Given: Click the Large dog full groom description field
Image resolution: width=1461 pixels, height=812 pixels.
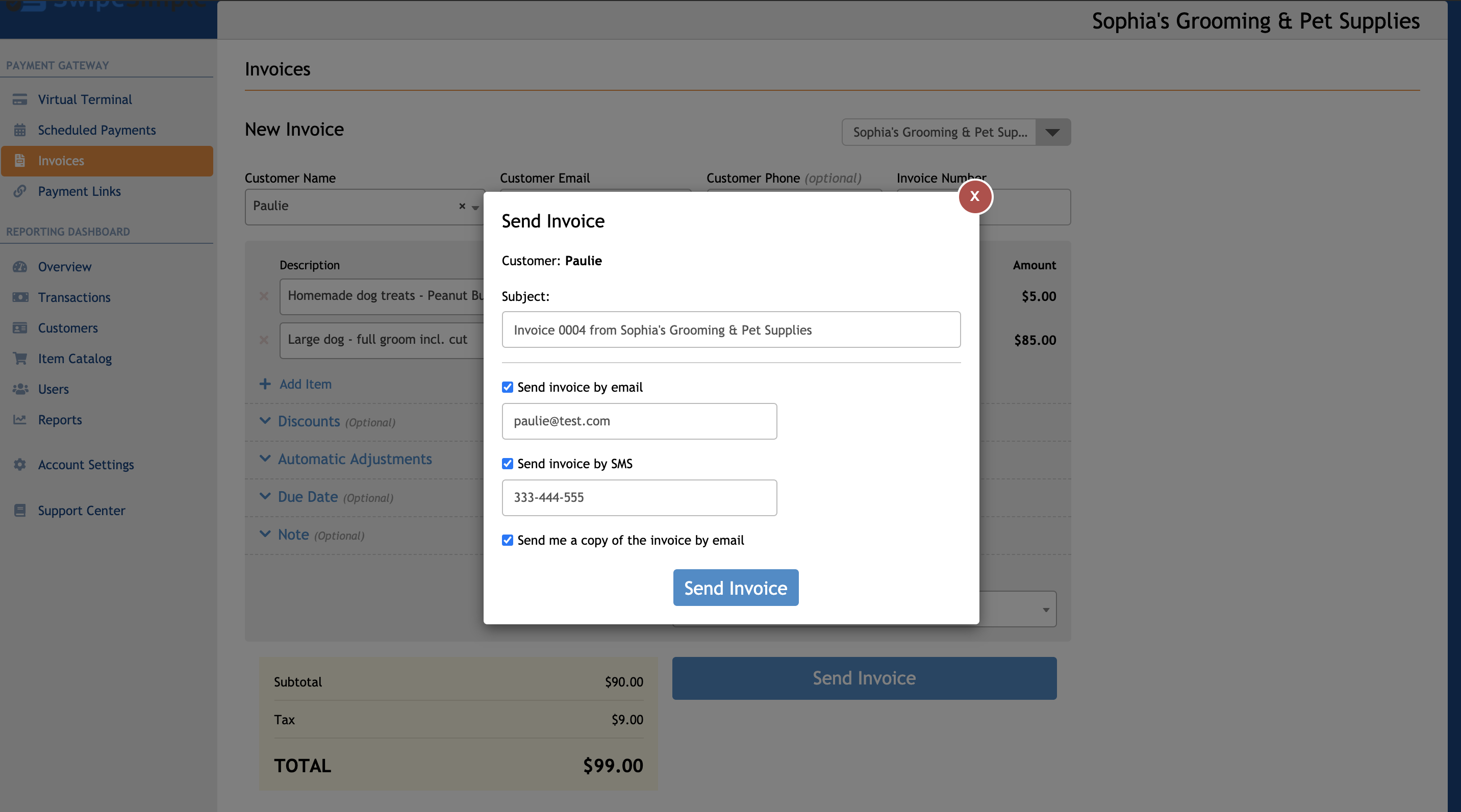Looking at the screenshot, I should click(382, 340).
